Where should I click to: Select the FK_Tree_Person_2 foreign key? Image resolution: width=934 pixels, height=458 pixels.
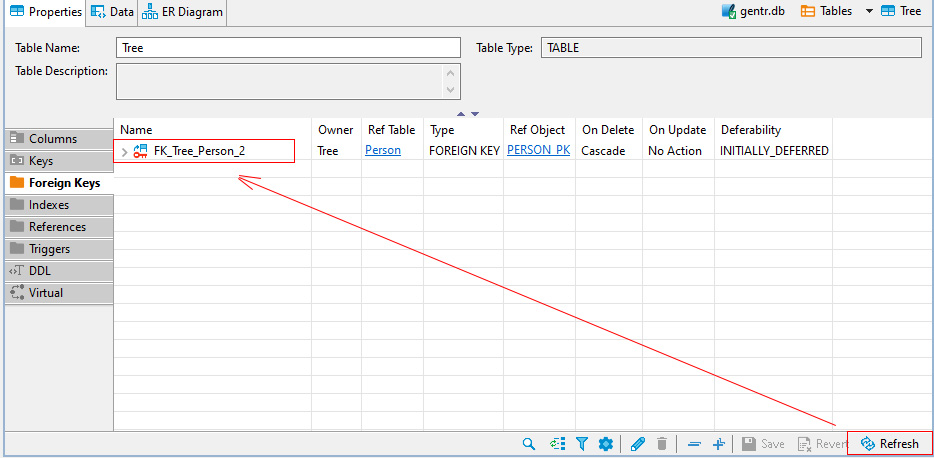(x=199, y=151)
